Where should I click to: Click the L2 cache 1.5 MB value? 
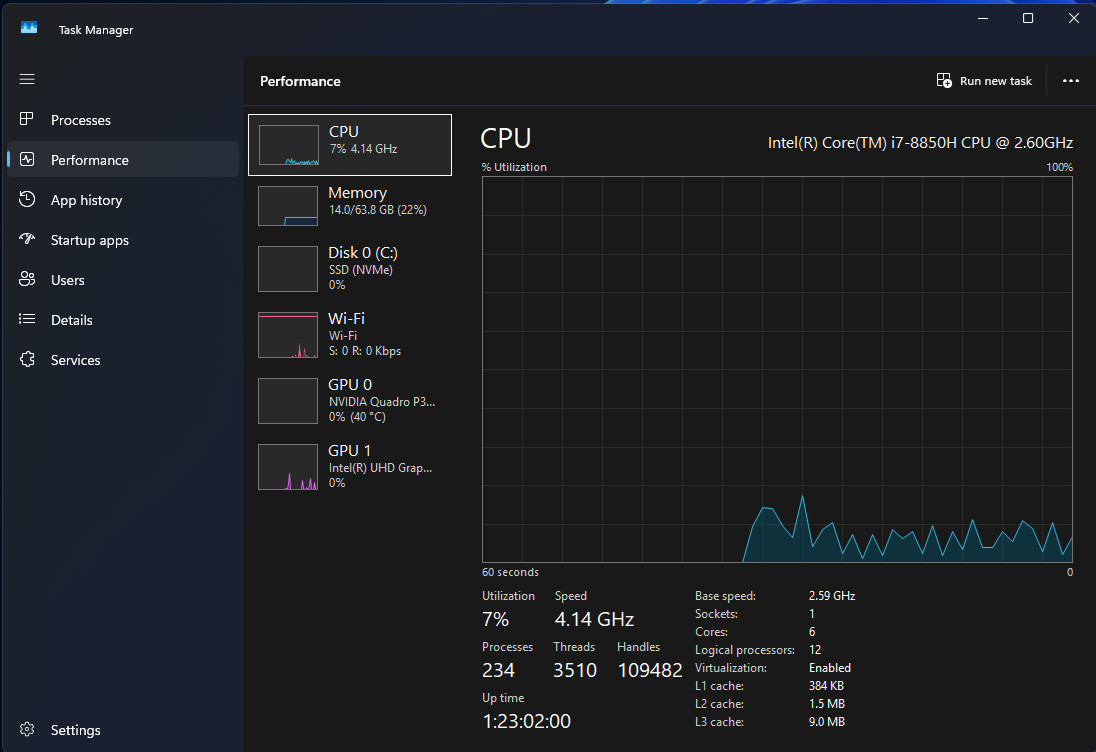(x=827, y=704)
